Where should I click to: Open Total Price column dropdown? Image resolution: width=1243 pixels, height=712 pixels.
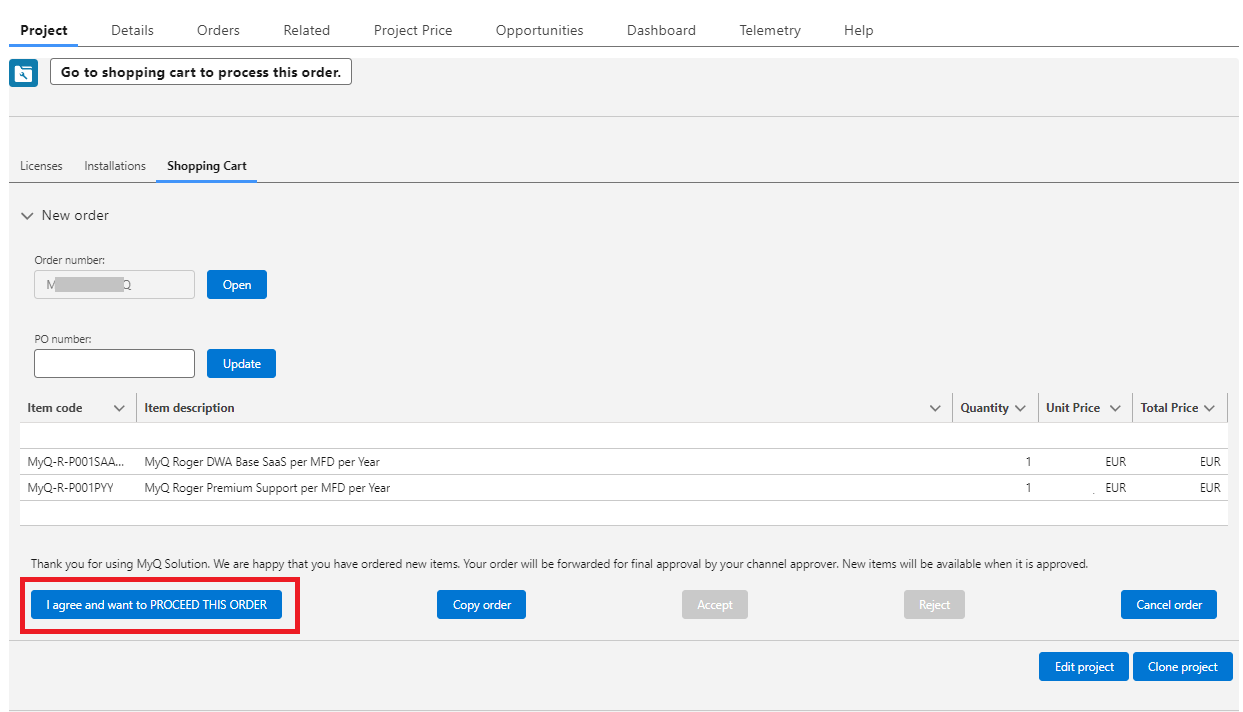[1209, 408]
